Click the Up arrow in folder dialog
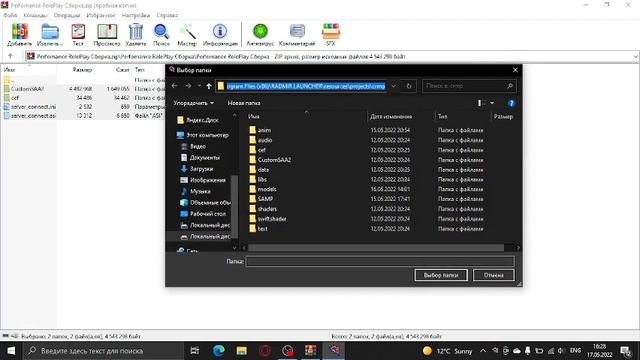640x360 pixels. 209,86
